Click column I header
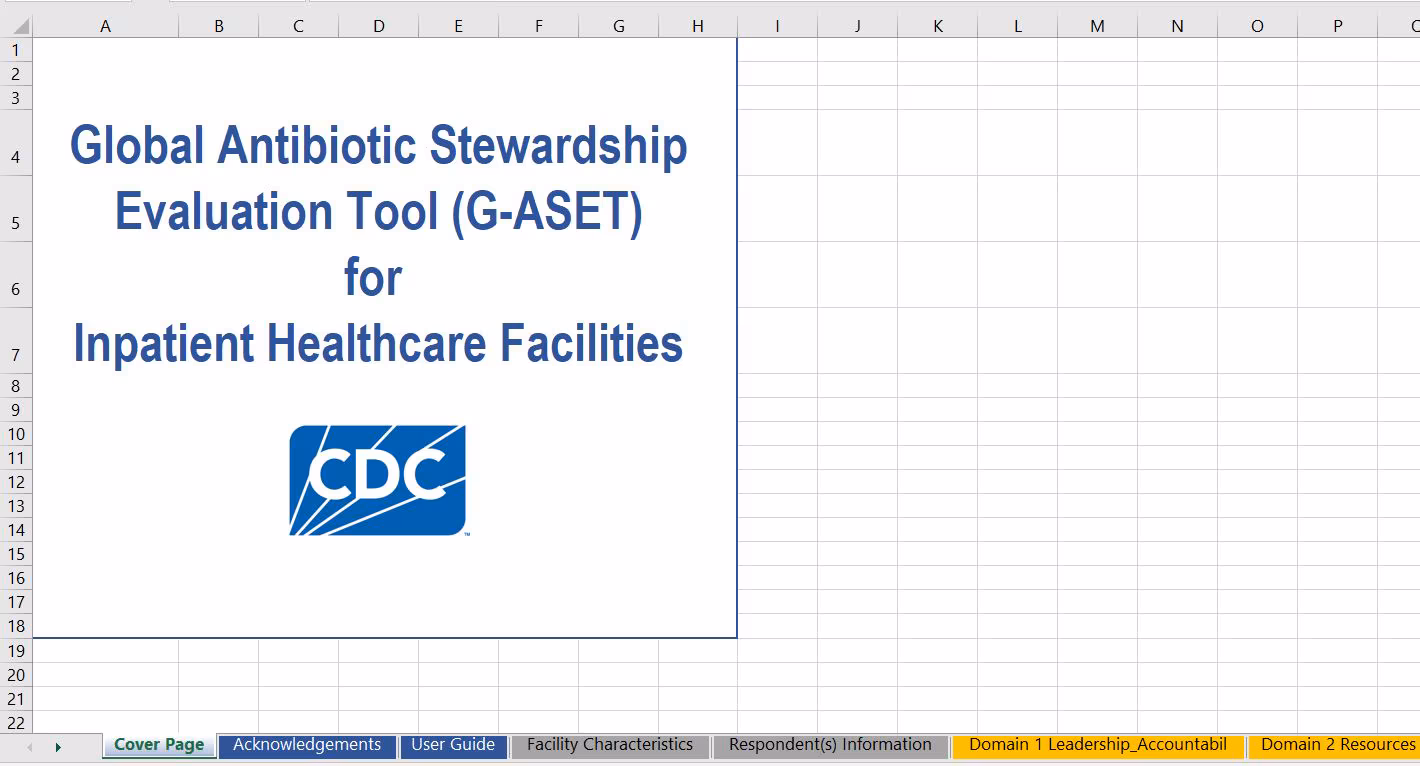Screen dimensions: 1420x766 pyautogui.click(x=777, y=27)
